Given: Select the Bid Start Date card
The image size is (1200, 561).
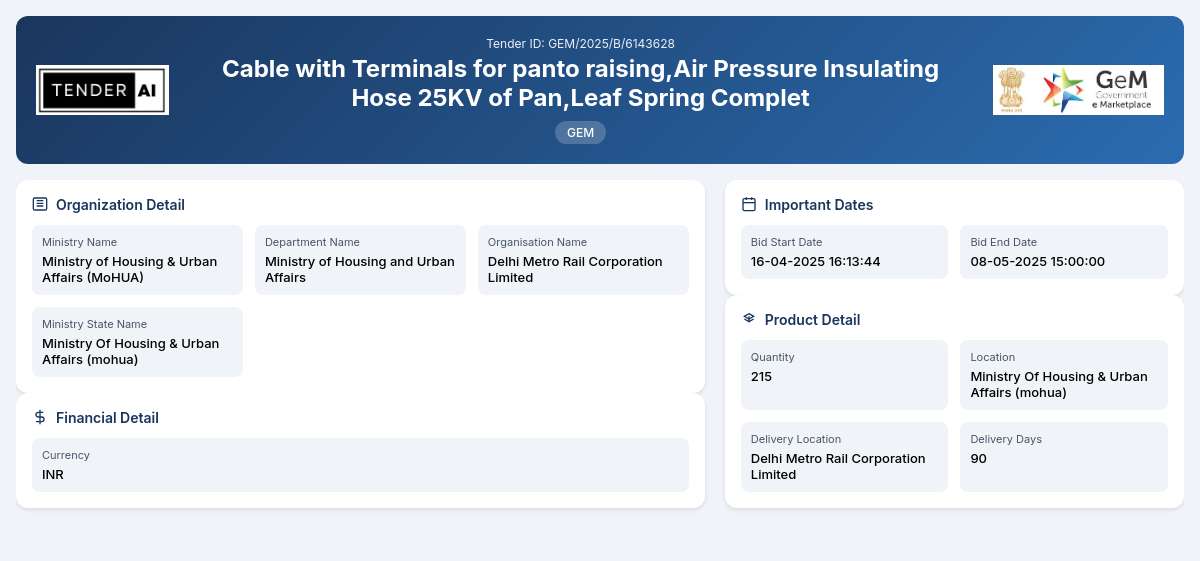Looking at the screenshot, I should click(844, 252).
